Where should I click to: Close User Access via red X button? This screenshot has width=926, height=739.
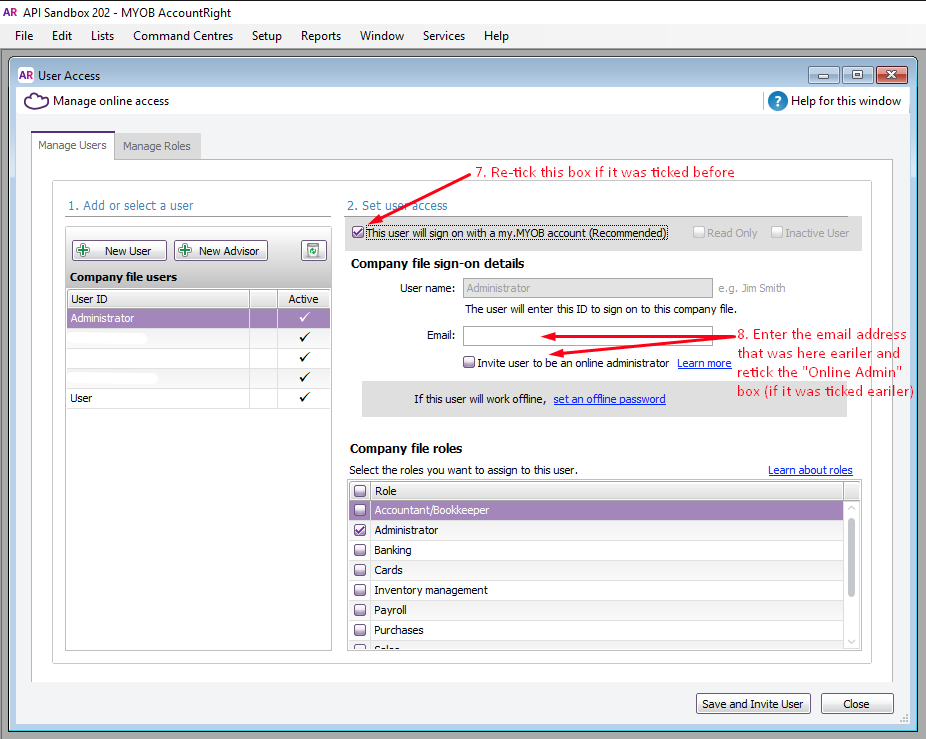pos(892,75)
